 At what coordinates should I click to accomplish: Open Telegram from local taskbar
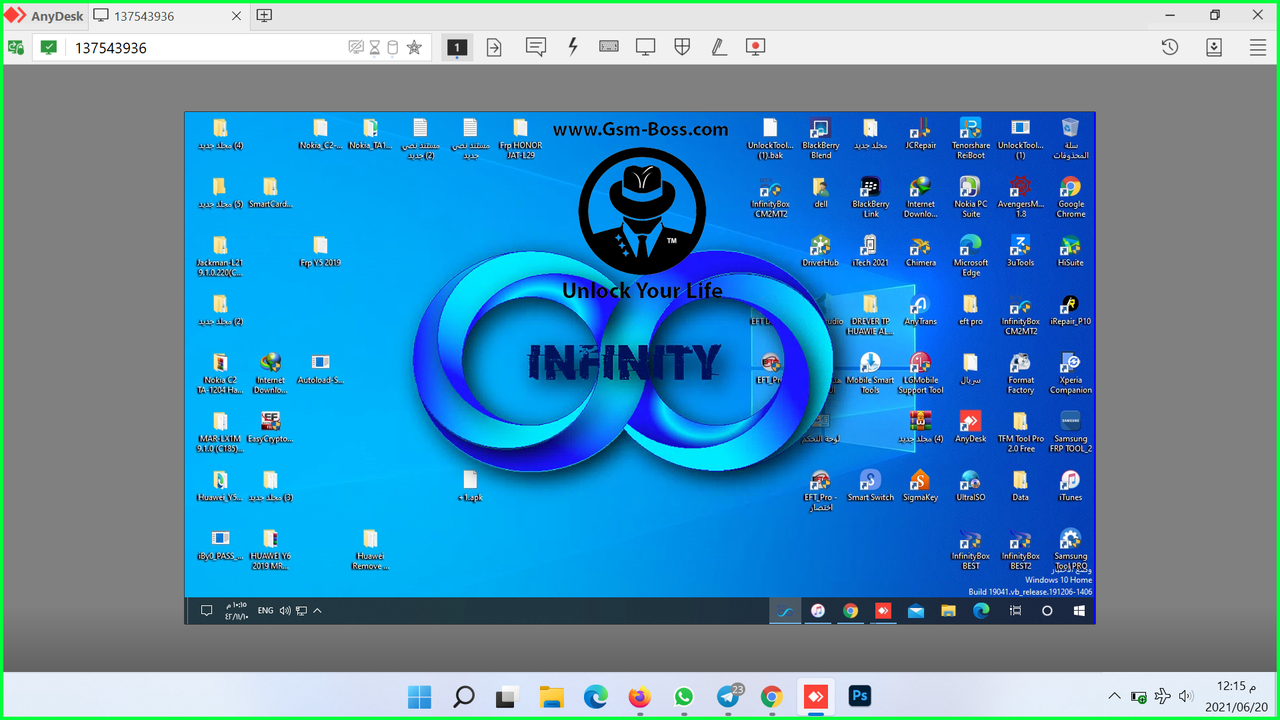[729, 697]
